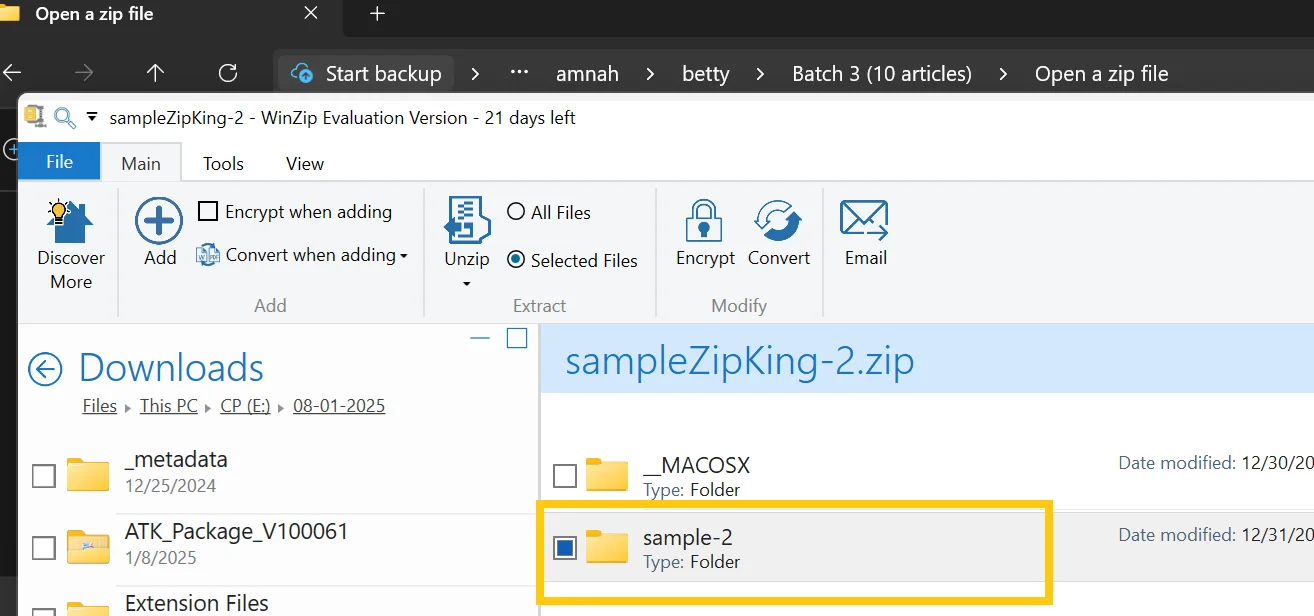Click the Convert icon
This screenshot has height=616, width=1314.
point(778,221)
